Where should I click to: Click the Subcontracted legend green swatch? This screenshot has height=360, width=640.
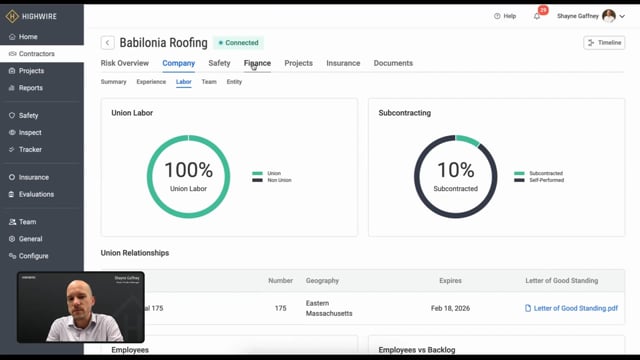519,173
